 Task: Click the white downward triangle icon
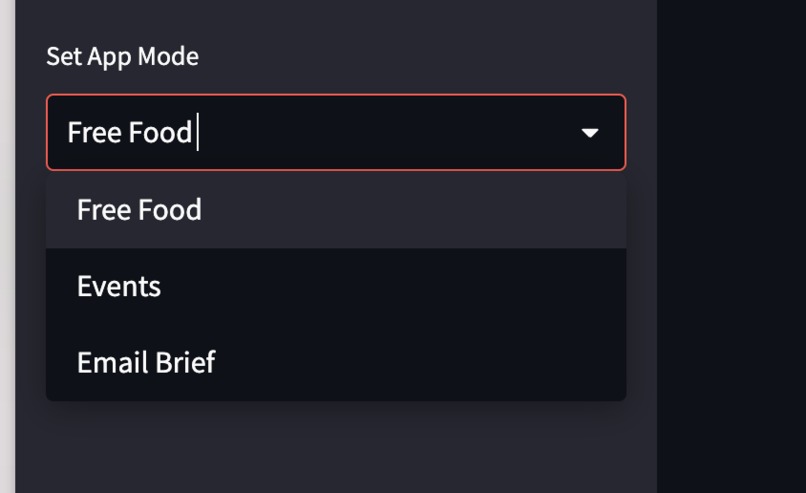590,133
